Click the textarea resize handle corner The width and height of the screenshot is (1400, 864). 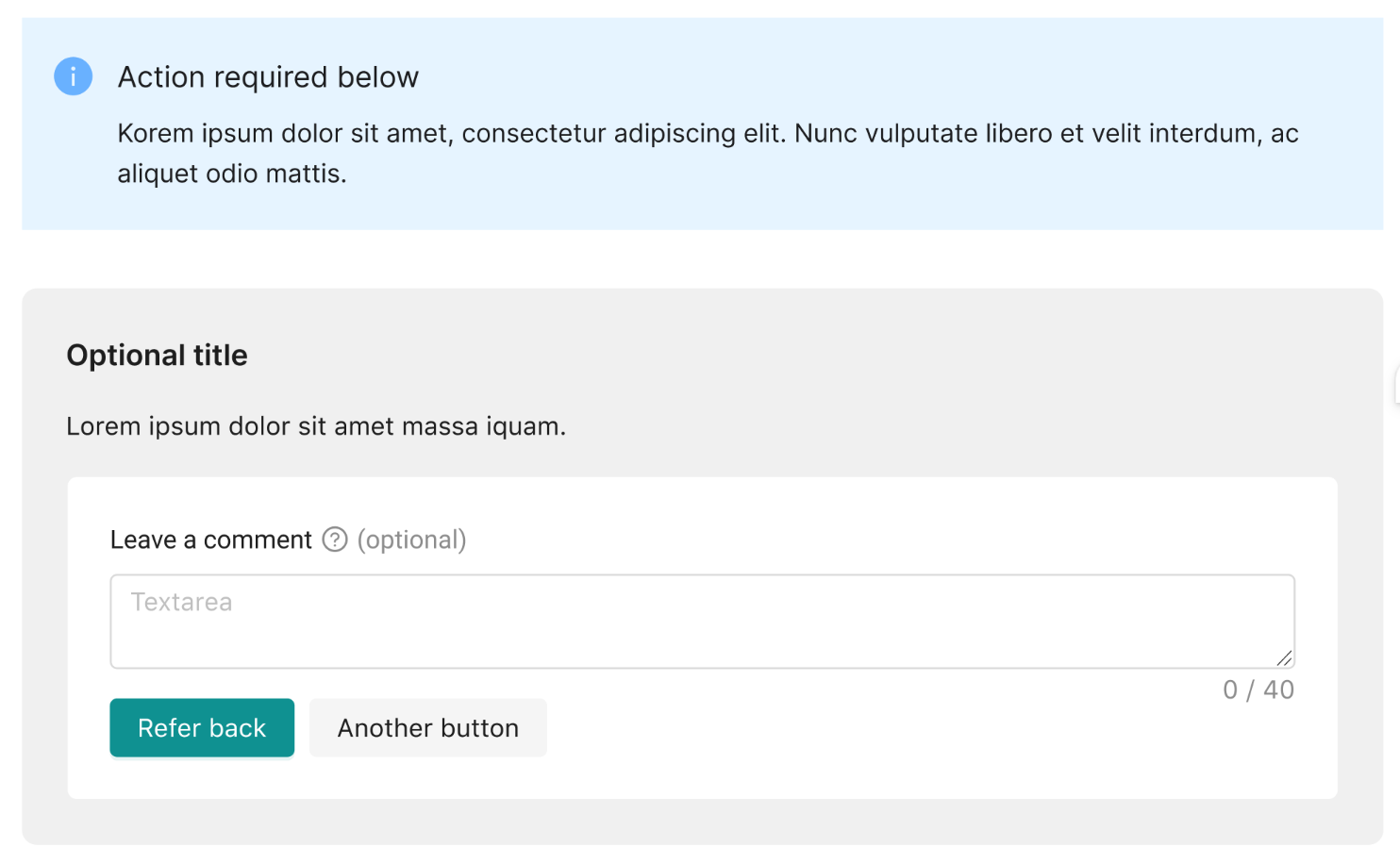click(x=1284, y=657)
